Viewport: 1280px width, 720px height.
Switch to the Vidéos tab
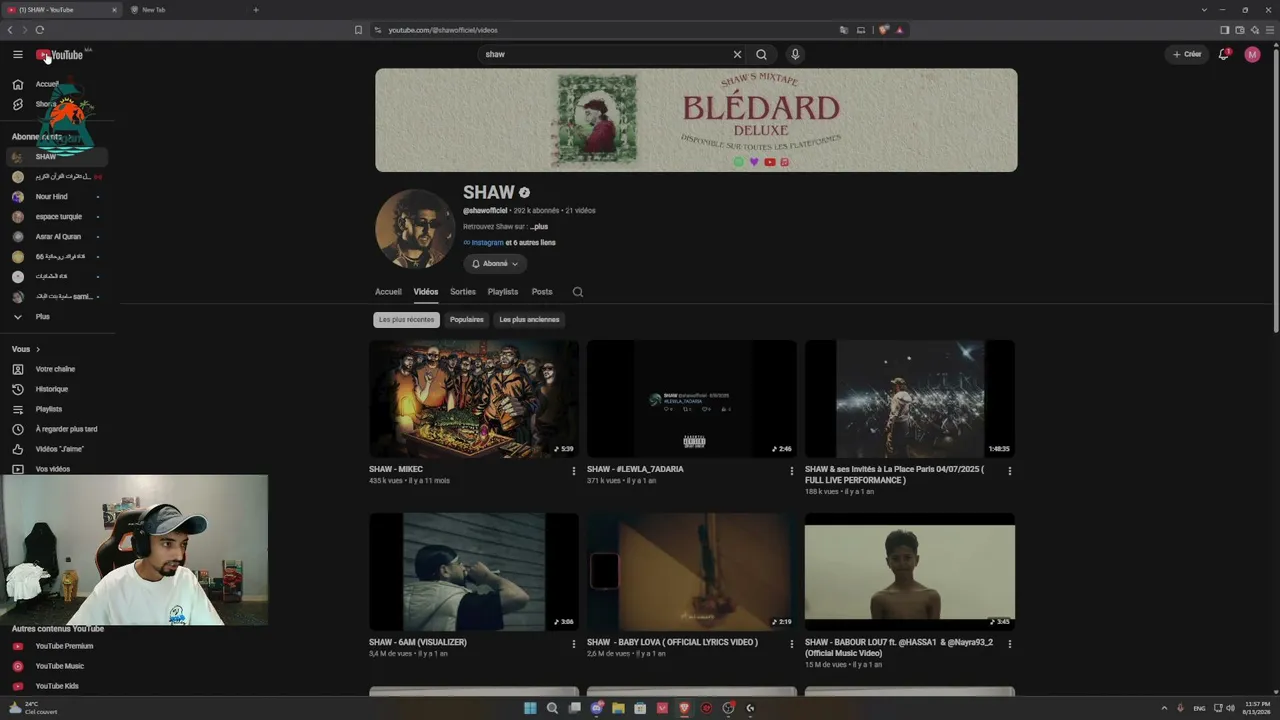click(x=426, y=292)
